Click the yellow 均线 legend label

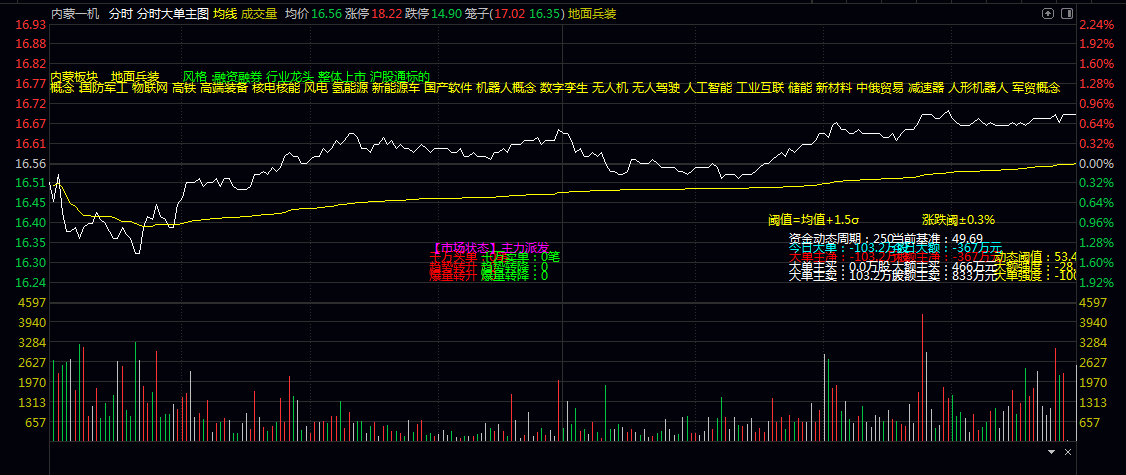click(225, 14)
